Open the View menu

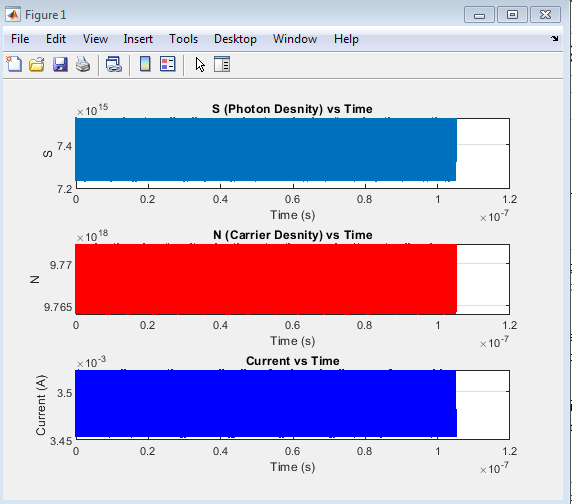point(95,39)
